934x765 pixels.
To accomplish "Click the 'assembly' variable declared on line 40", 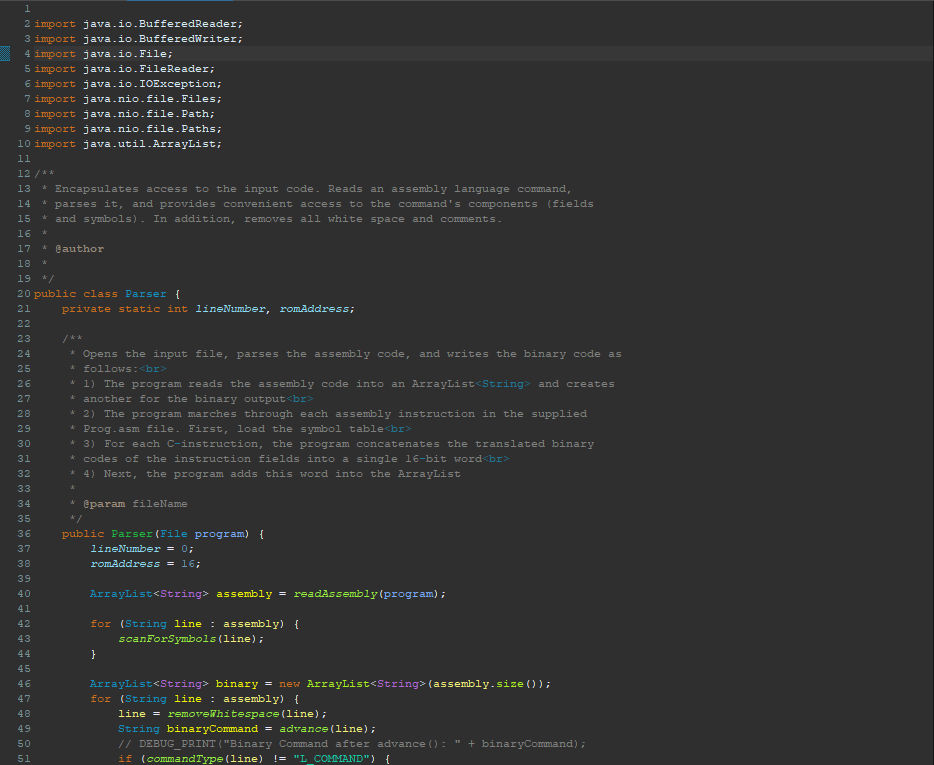I will tap(244, 594).
